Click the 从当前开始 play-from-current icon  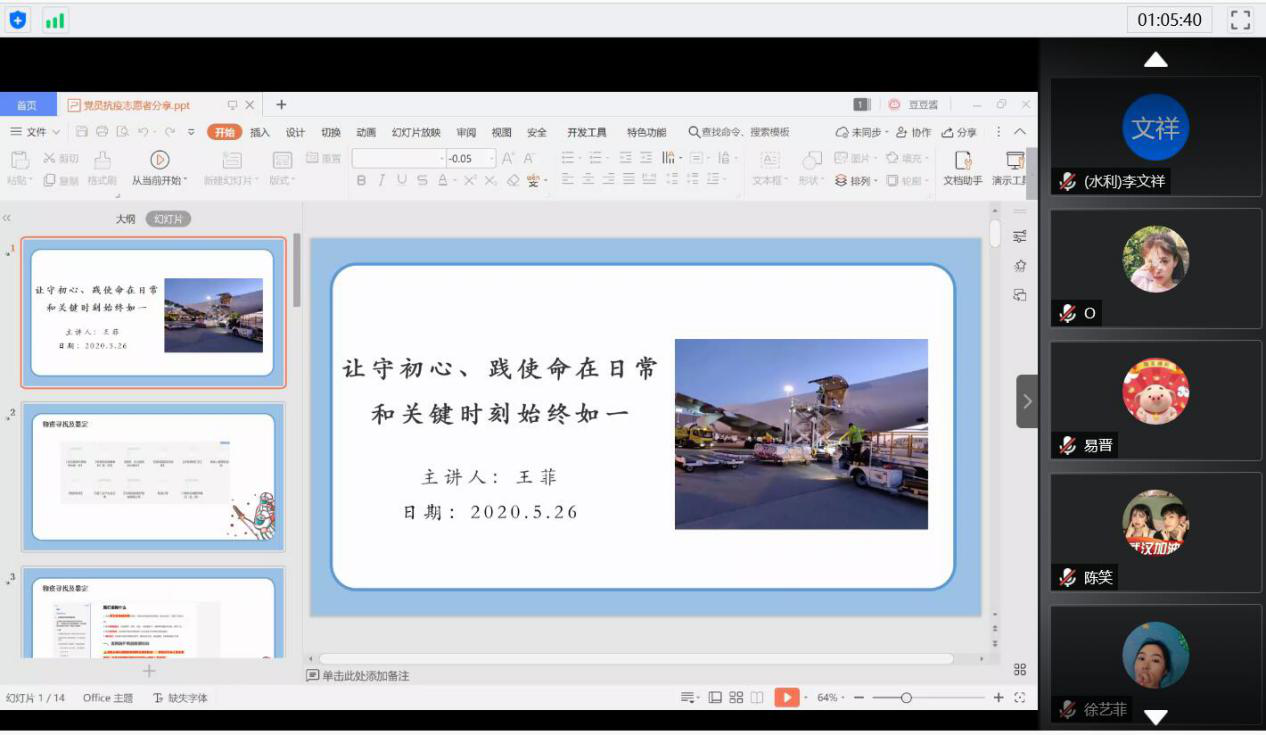point(159,160)
